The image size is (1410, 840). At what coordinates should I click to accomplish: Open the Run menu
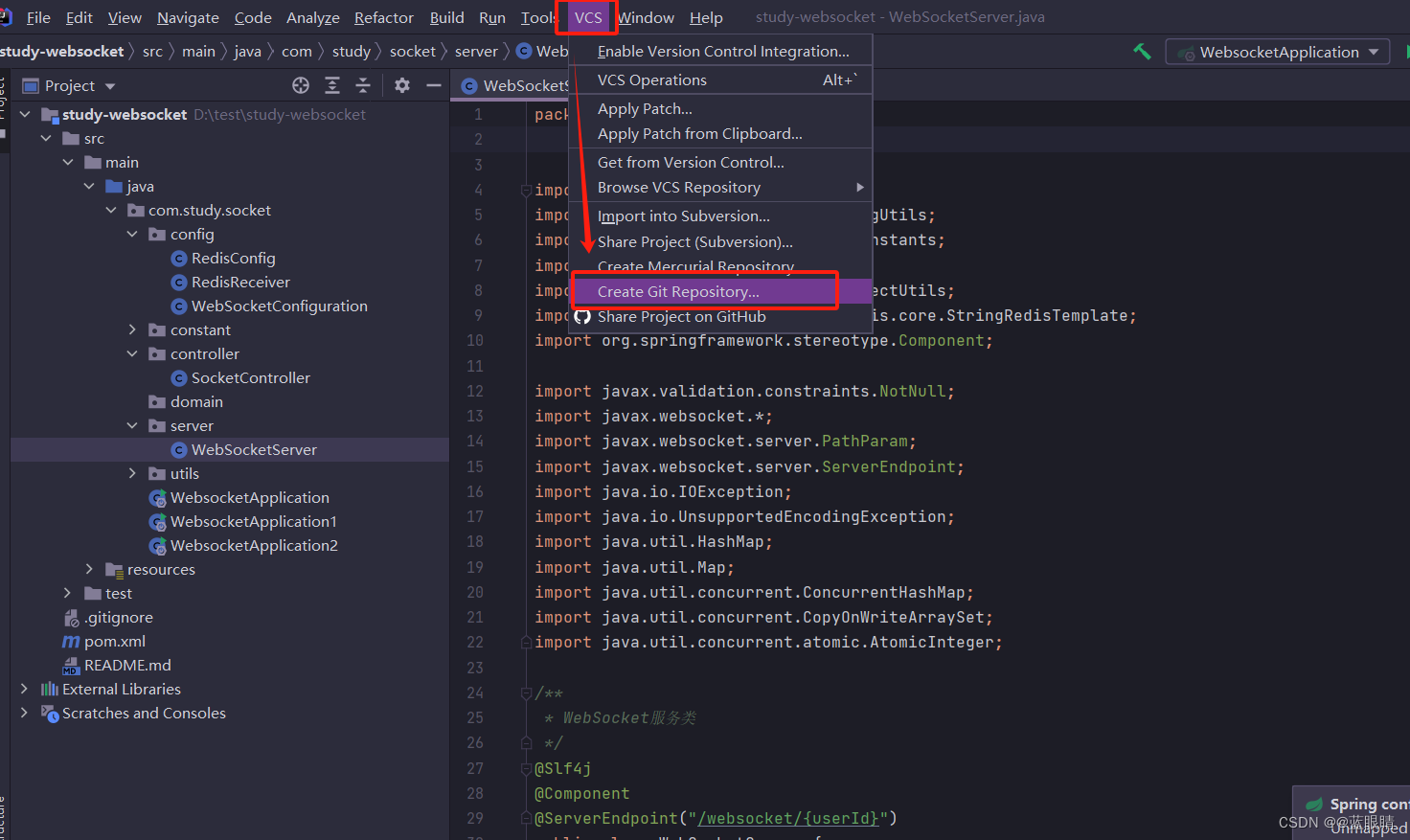click(492, 17)
